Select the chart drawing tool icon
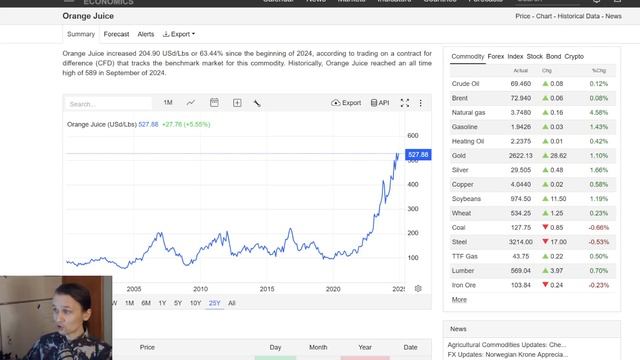The height and width of the screenshot is (360, 640). [257, 103]
